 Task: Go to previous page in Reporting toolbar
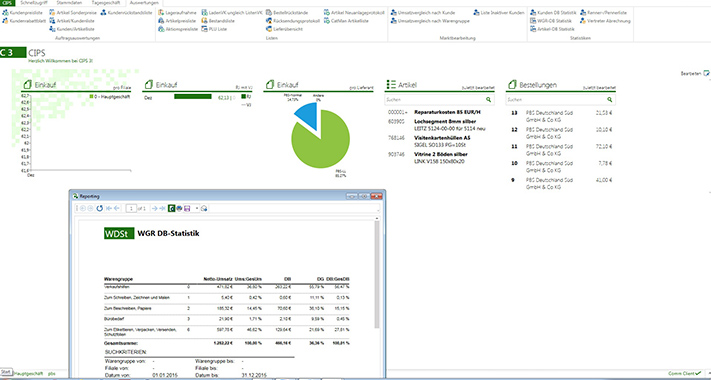(x=117, y=208)
